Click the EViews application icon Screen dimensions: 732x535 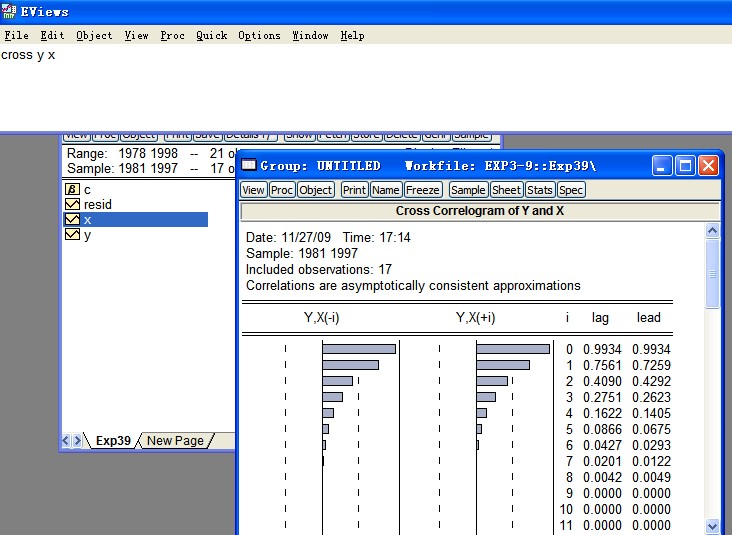[x=10, y=11]
